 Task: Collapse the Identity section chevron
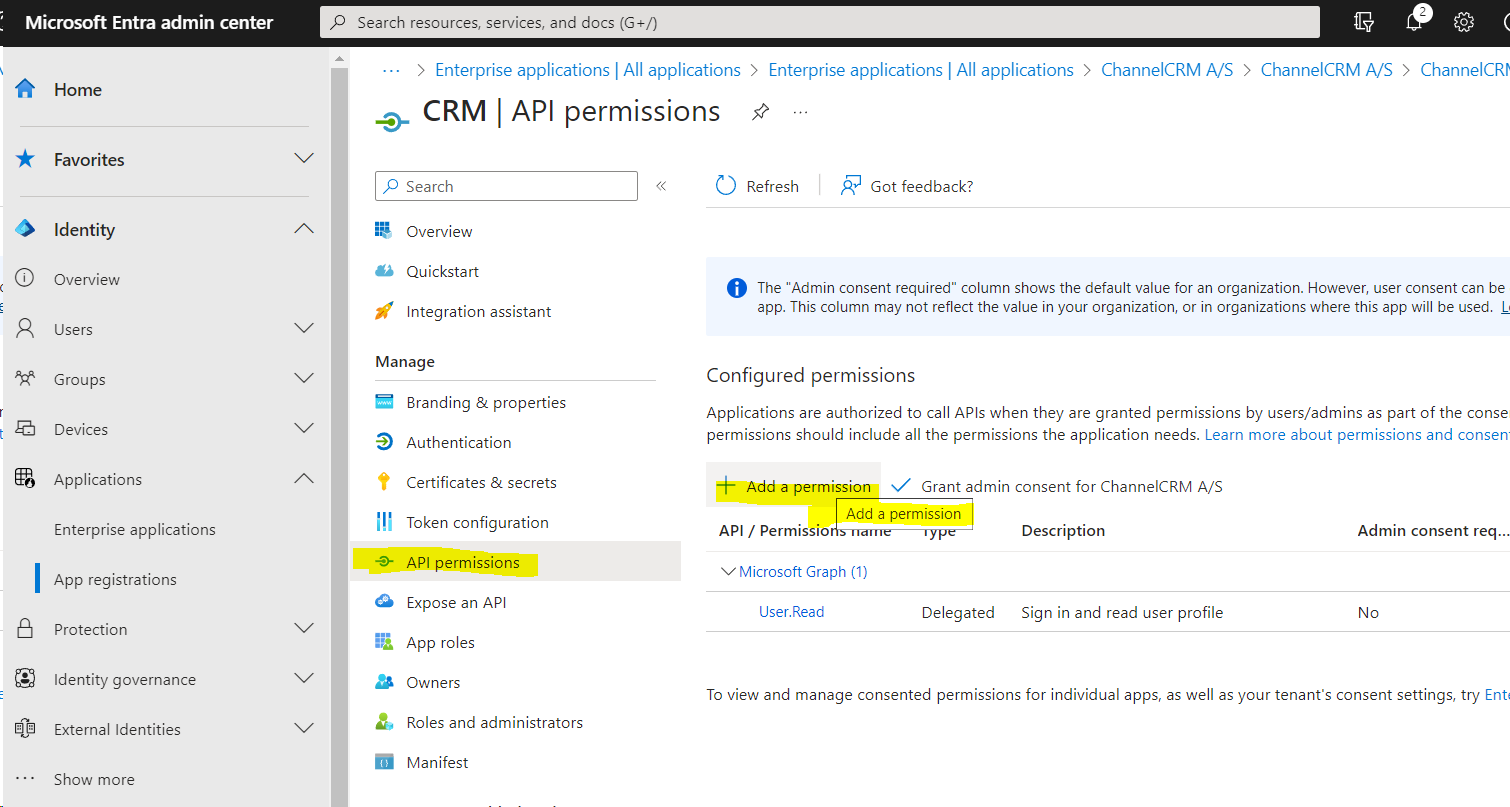304,229
